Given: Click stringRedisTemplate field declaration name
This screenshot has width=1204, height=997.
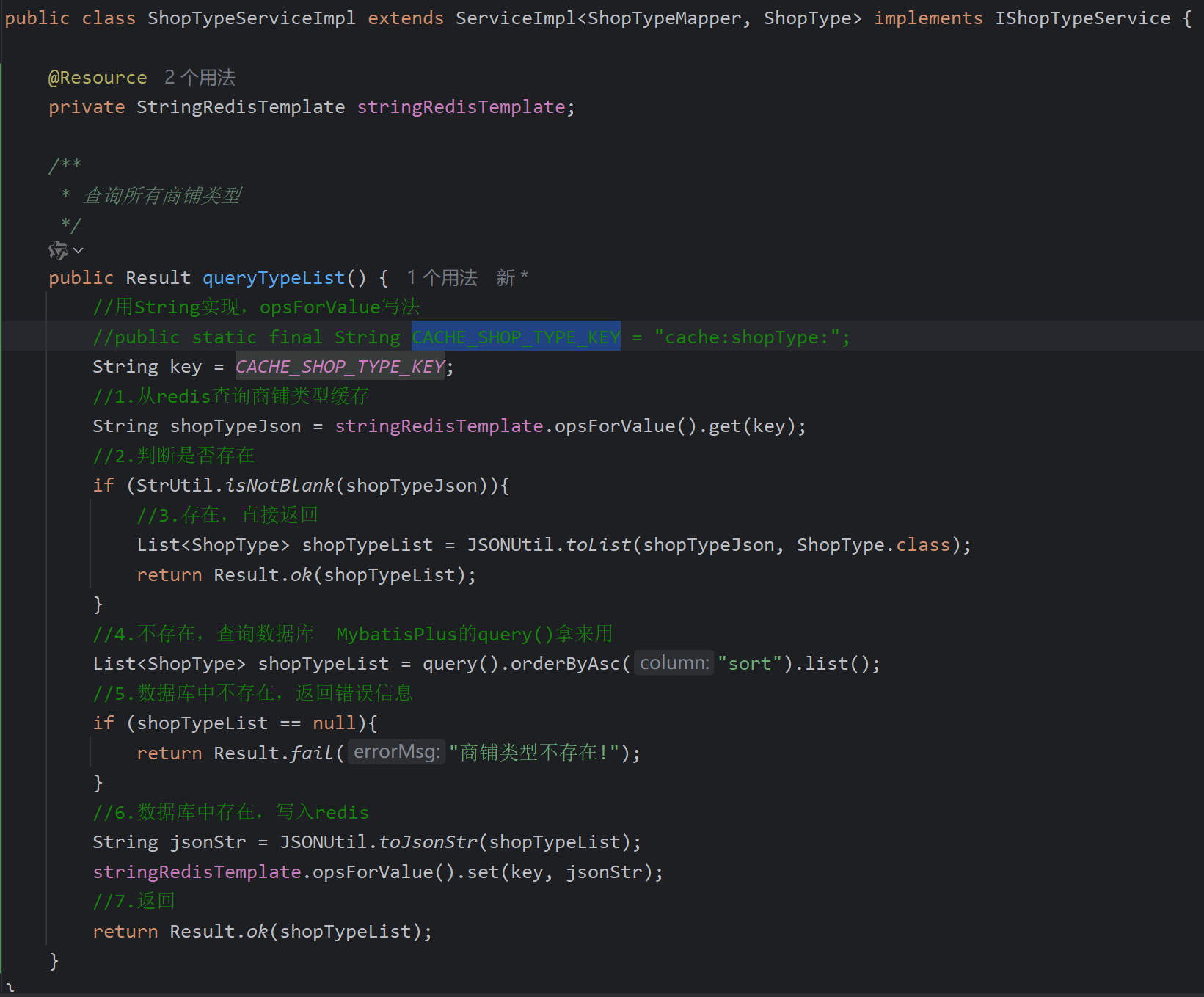Looking at the screenshot, I should pos(461,107).
